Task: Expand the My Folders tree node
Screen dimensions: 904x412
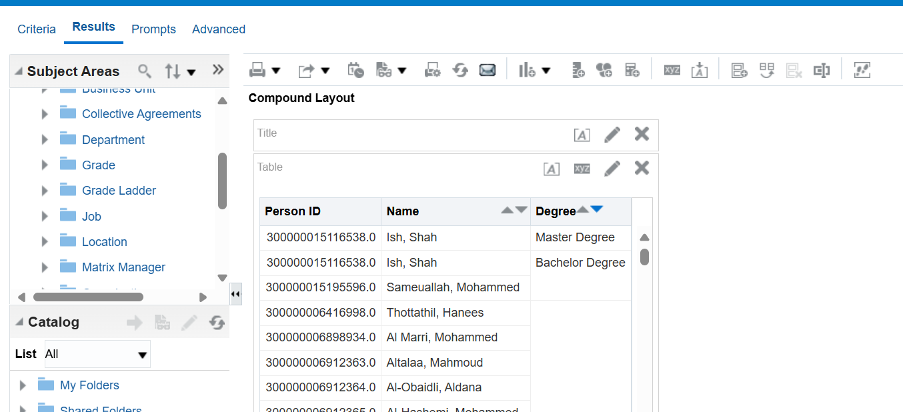Action: (x=24, y=385)
